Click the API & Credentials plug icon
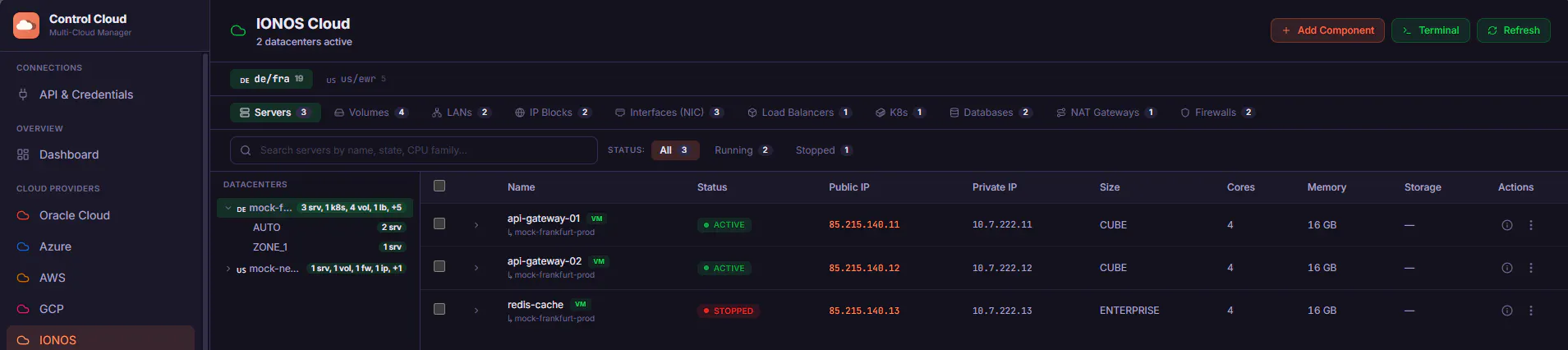Image resolution: width=1568 pixels, height=350 pixels. click(23, 94)
